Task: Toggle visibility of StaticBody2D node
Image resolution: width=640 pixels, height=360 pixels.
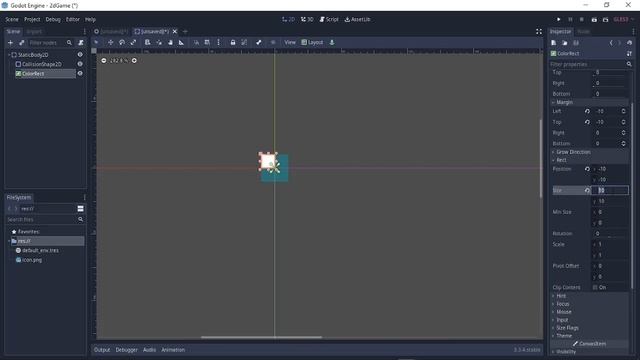Action: (80, 54)
